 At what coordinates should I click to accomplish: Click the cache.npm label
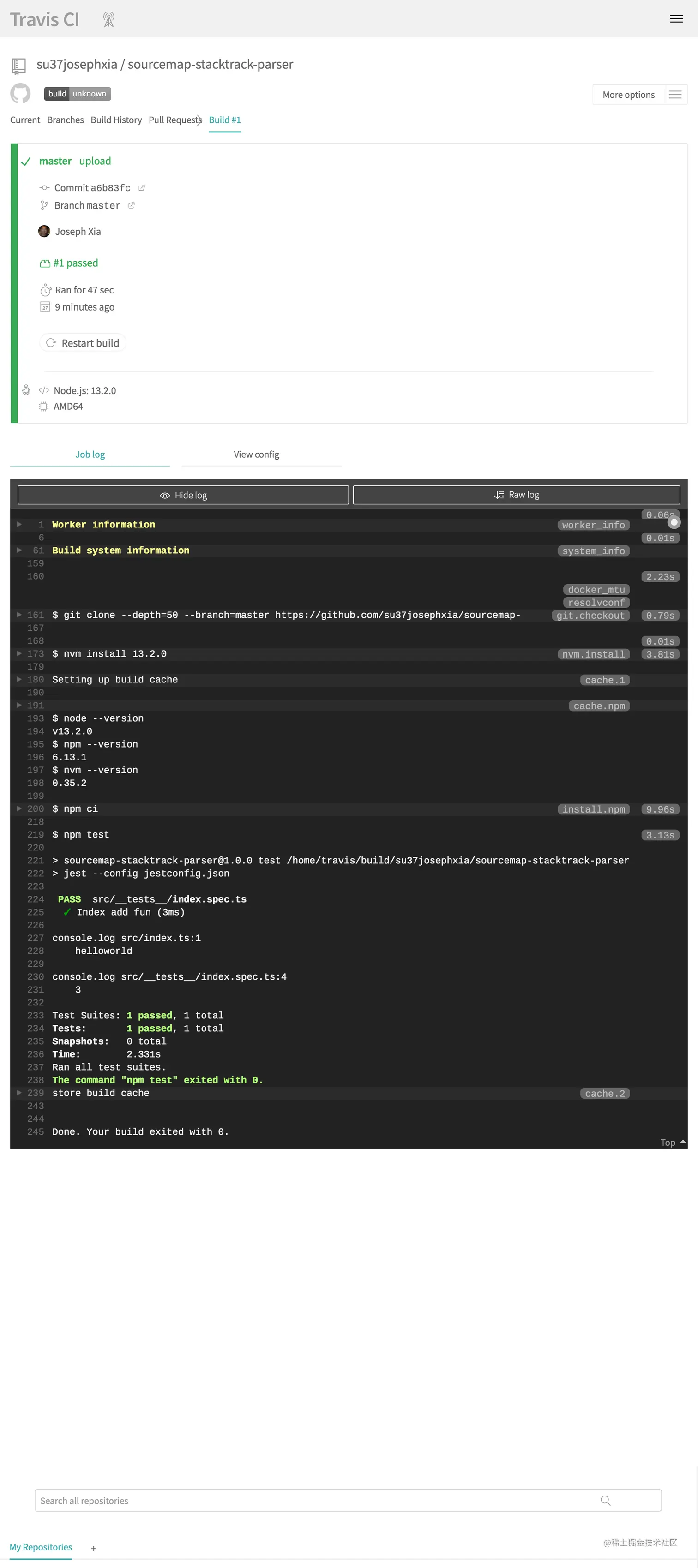tap(599, 706)
